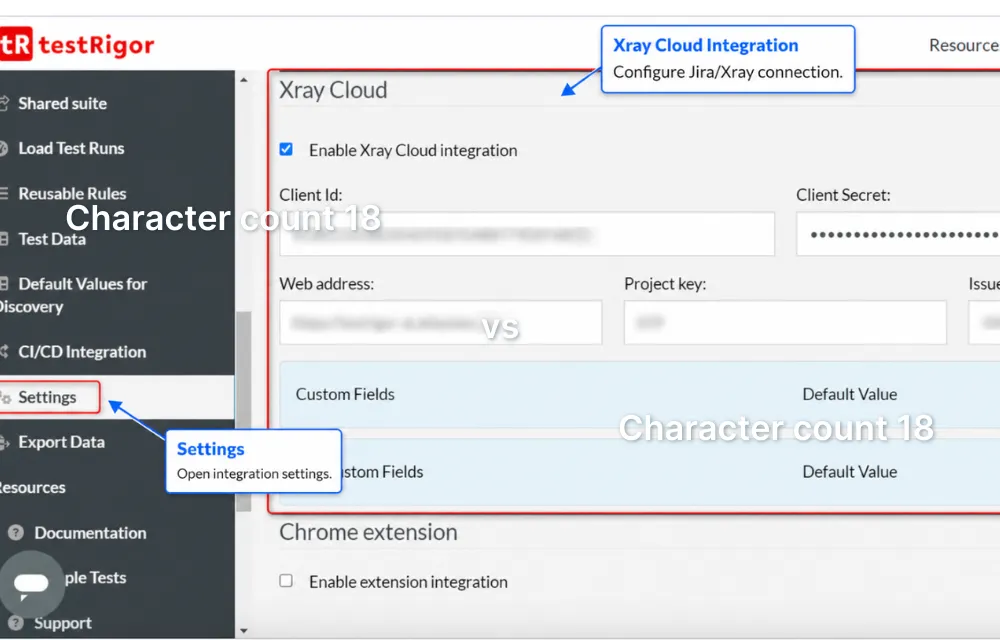The width and height of the screenshot is (1000, 640).
Task: Open the Documentation link
Action: coord(90,533)
